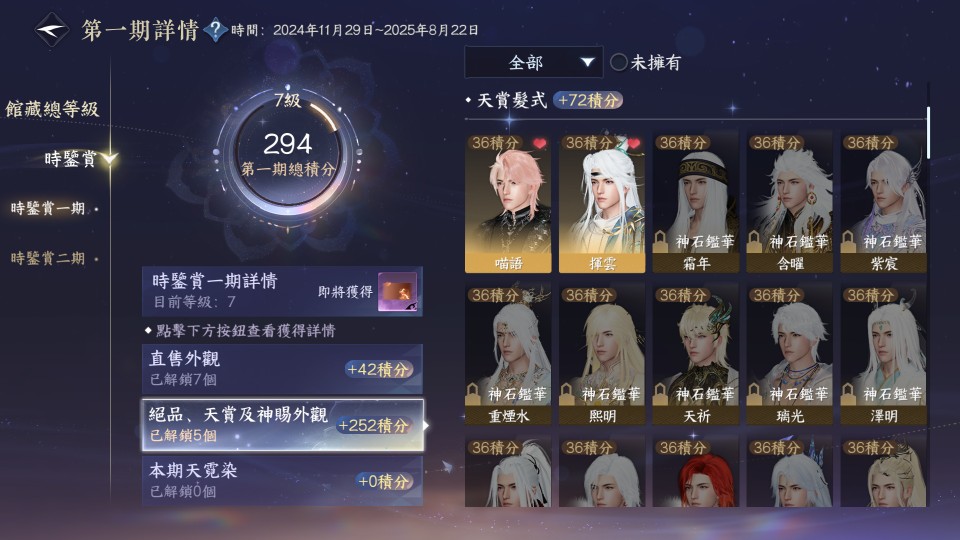This screenshot has height=540, width=960.
Task: Select 時鑒賞一期 in left sidebar
Action: click(x=48, y=208)
